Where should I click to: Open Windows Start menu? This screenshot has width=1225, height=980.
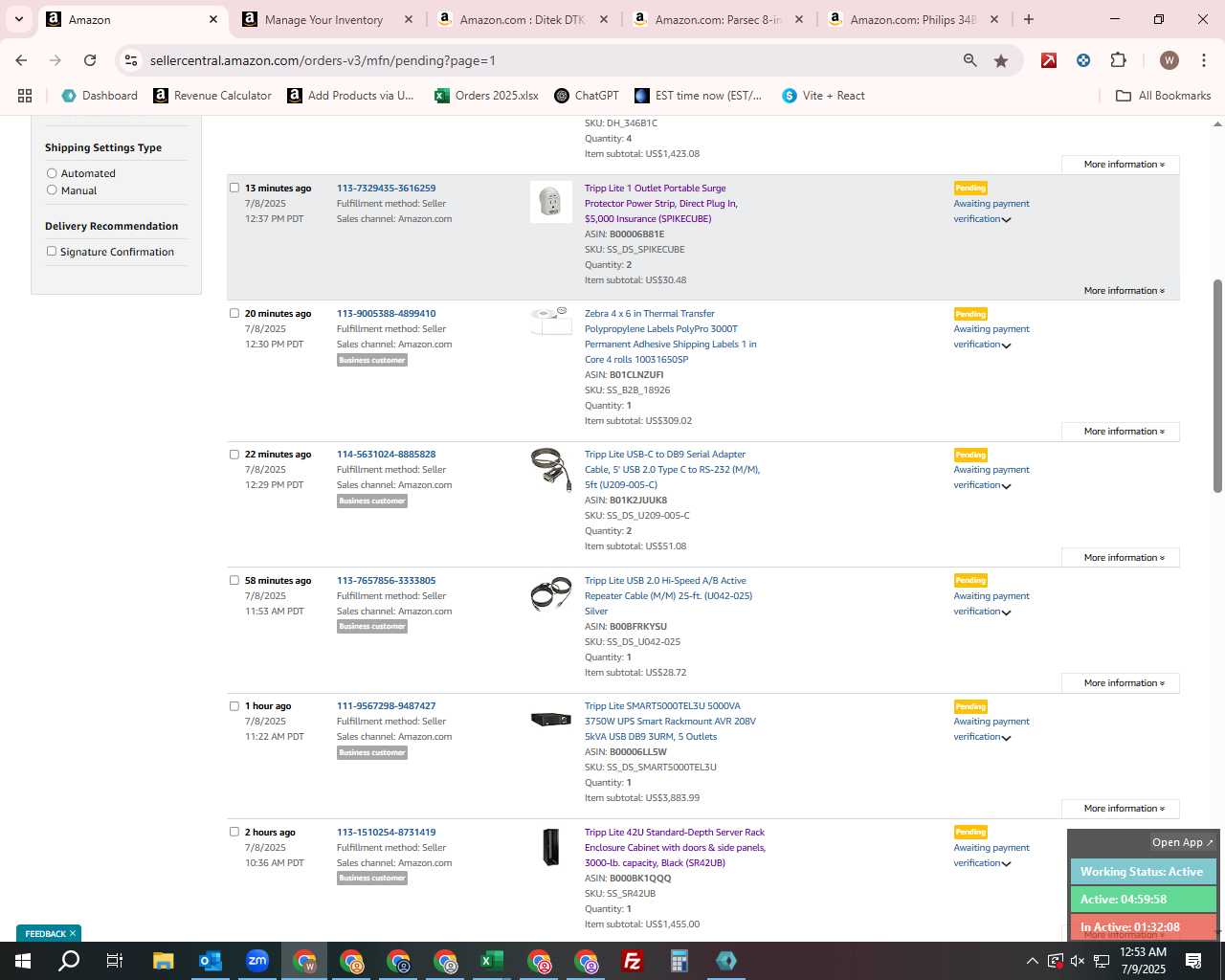point(23,961)
